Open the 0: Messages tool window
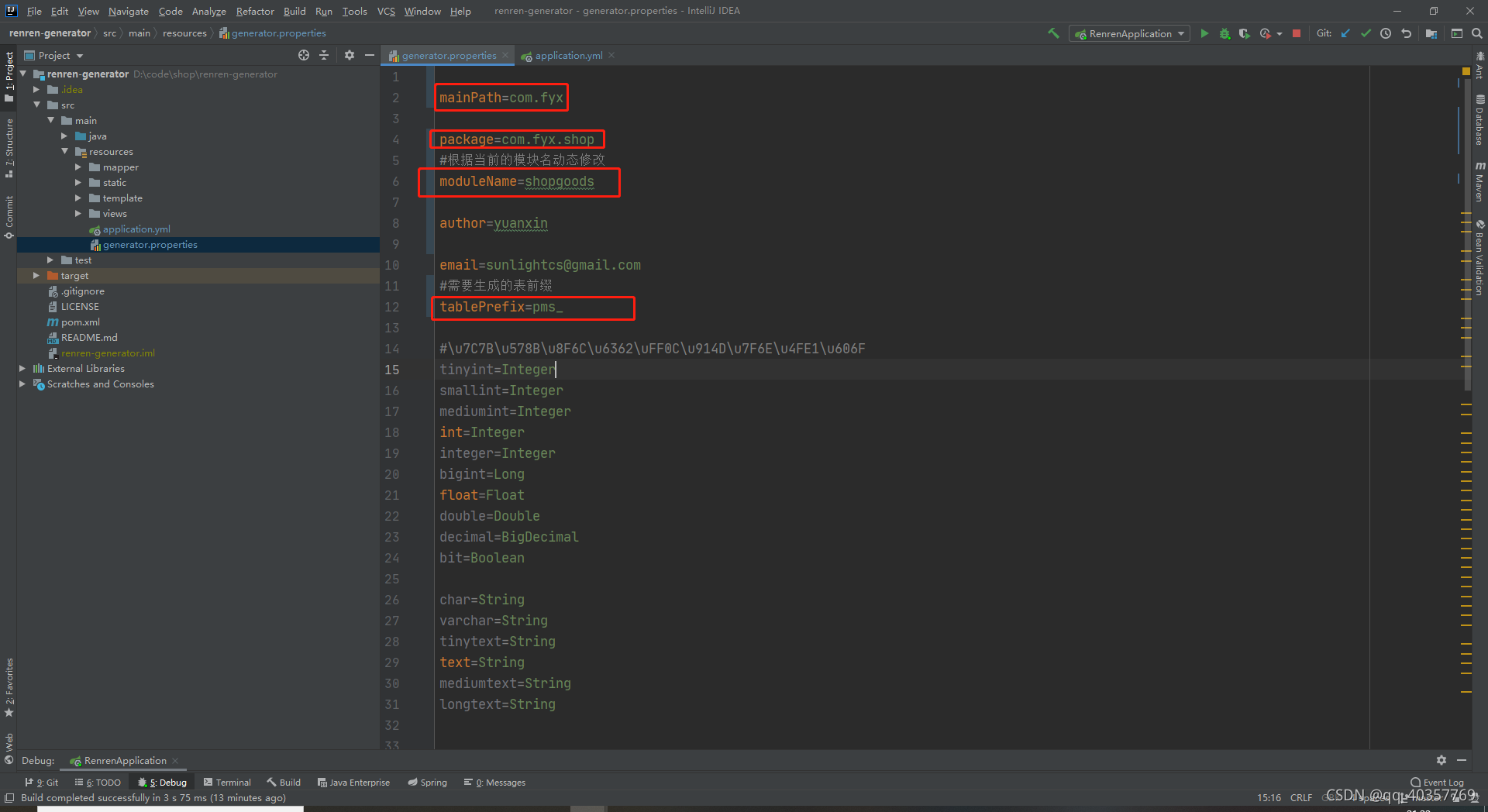This screenshot has width=1488, height=812. 494,783
